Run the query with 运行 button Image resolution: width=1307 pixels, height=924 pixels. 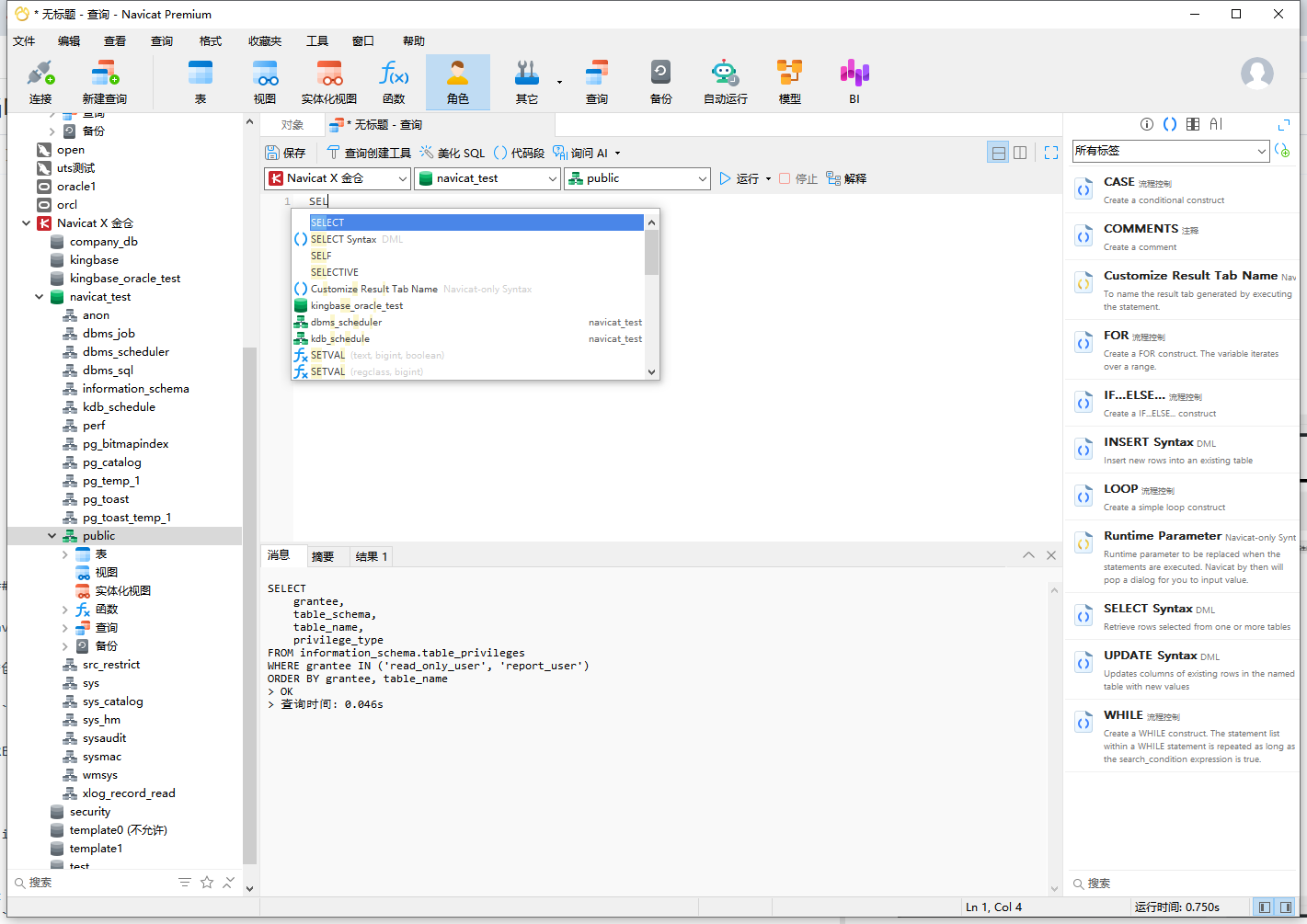tap(739, 178)
